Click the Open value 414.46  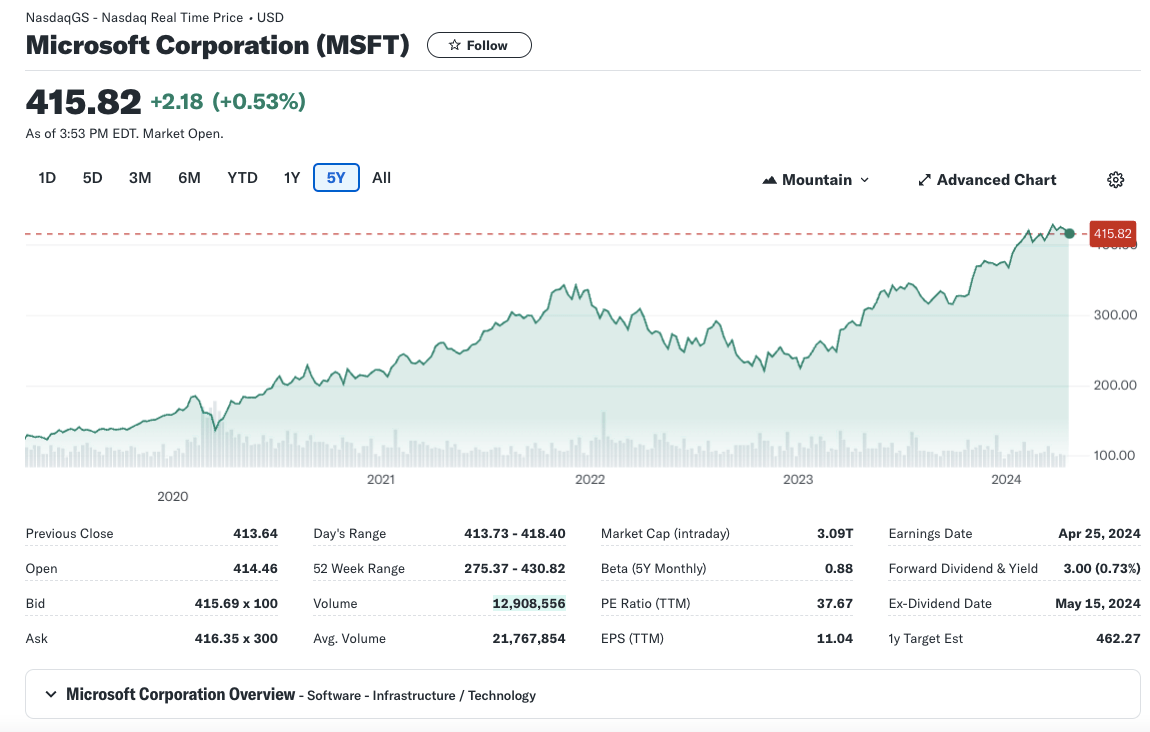[255, 568]
